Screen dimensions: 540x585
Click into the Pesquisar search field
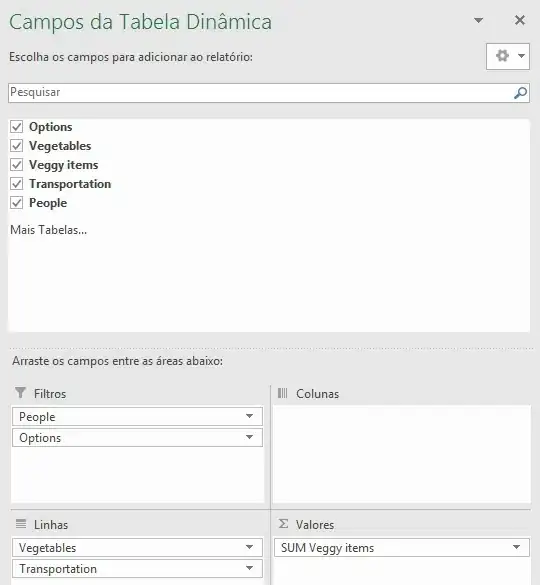(x=260, y=93)
